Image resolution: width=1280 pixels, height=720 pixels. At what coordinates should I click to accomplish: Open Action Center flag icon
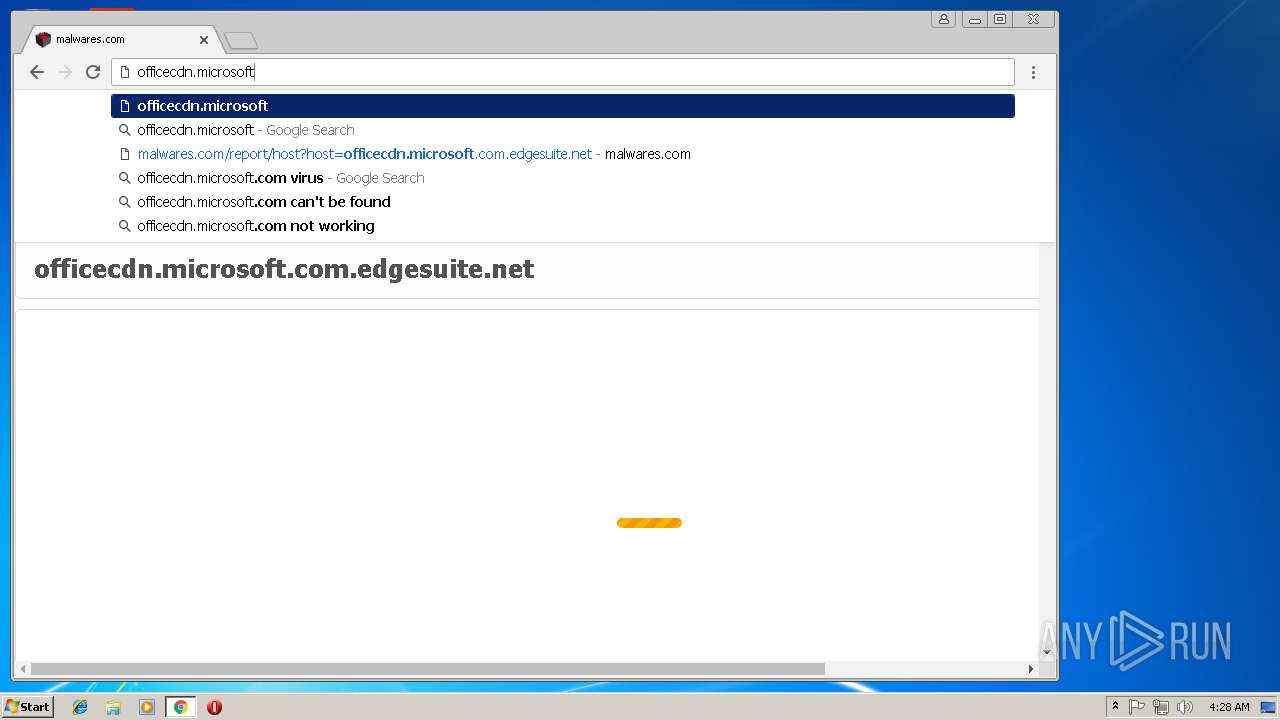click(x=1137, y=707)
